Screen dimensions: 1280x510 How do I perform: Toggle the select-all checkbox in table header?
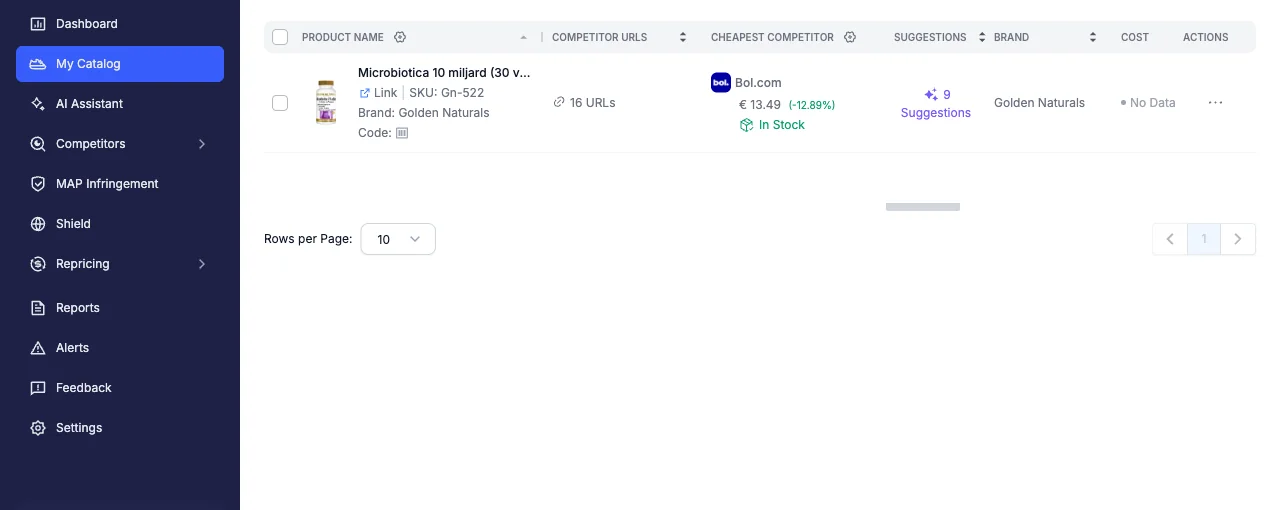[280, 37]
